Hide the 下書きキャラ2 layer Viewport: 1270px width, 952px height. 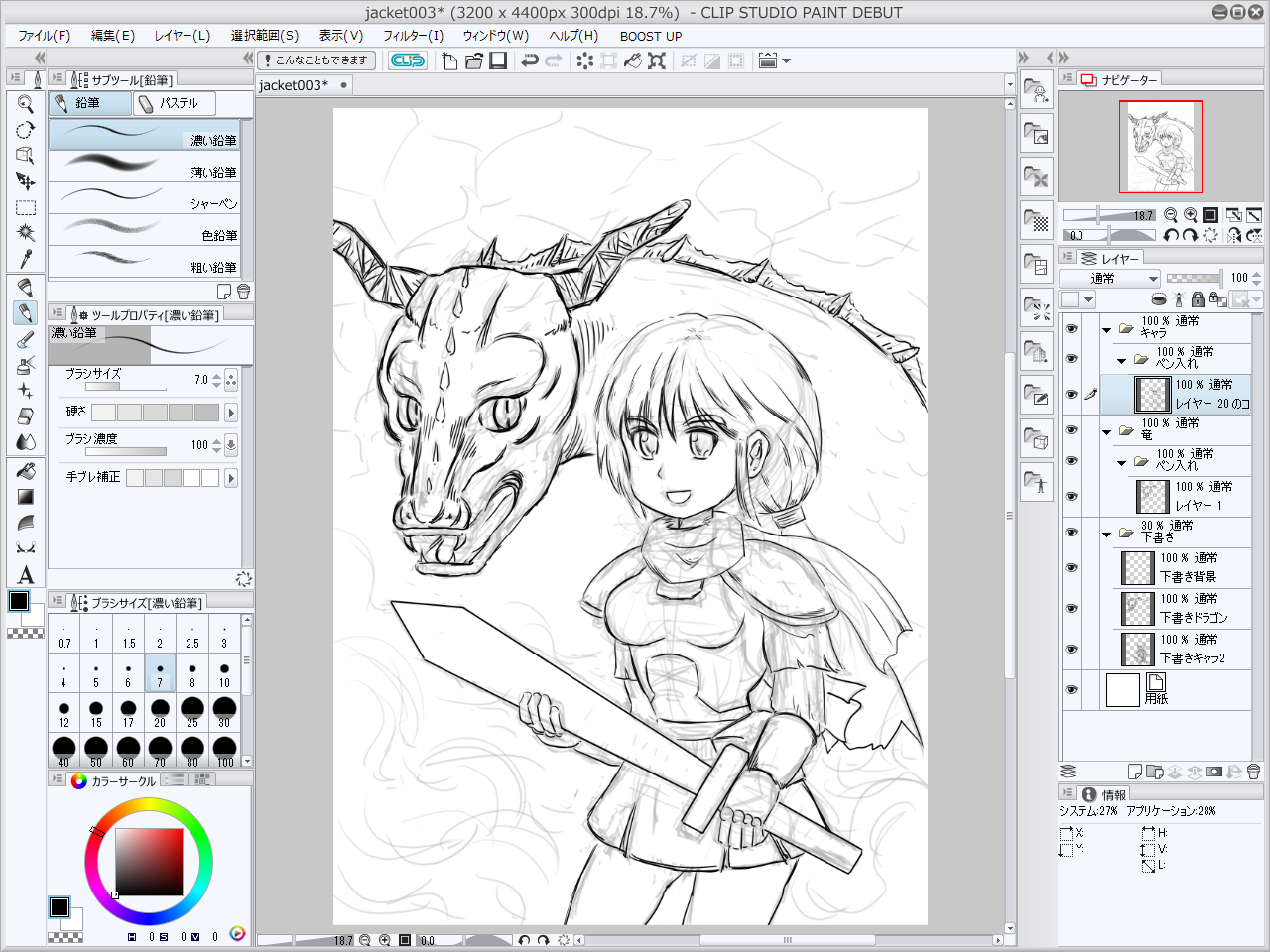click(1071, 649)
